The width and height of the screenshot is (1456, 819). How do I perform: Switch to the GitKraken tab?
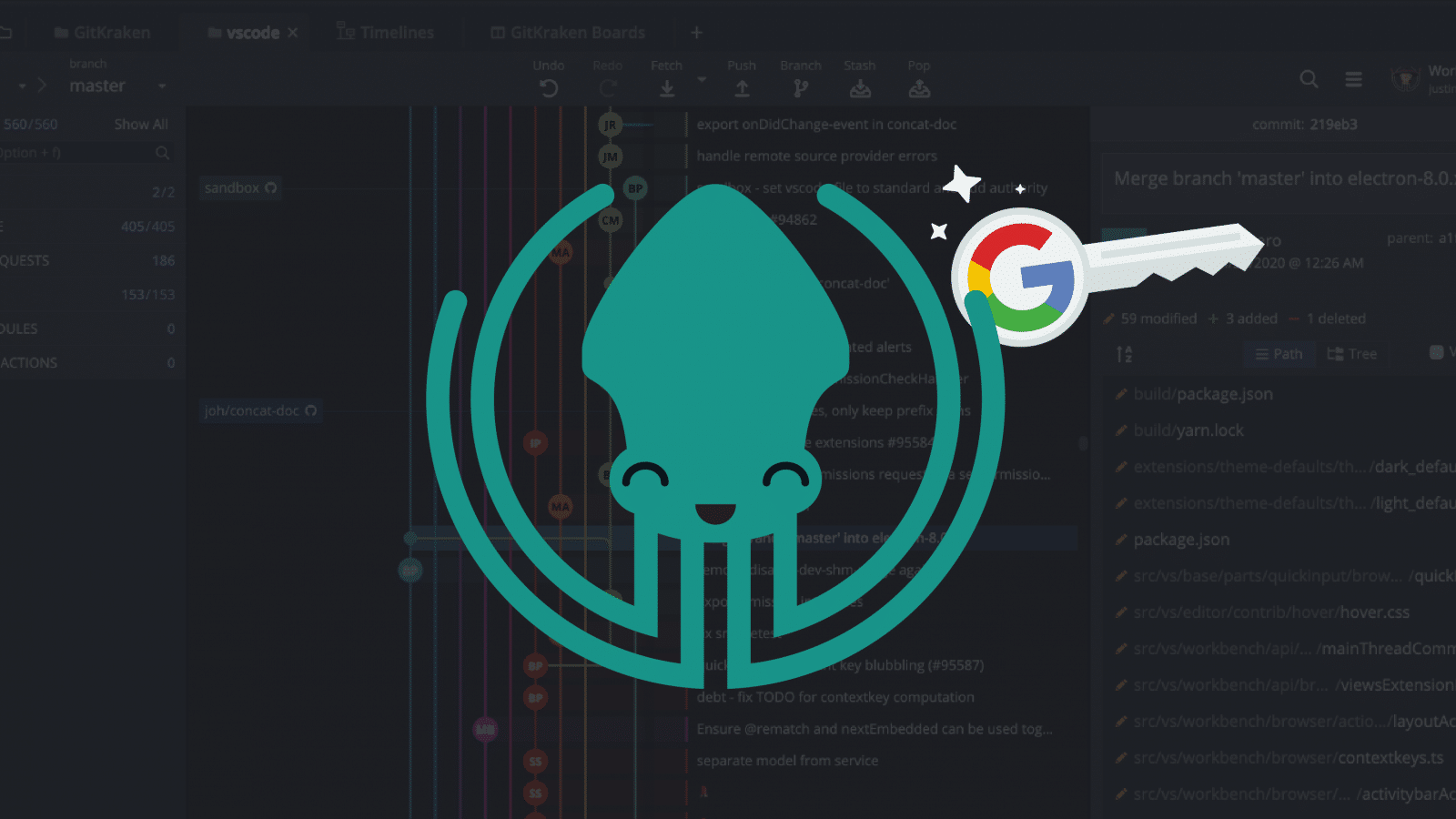[x=103, y=33]
